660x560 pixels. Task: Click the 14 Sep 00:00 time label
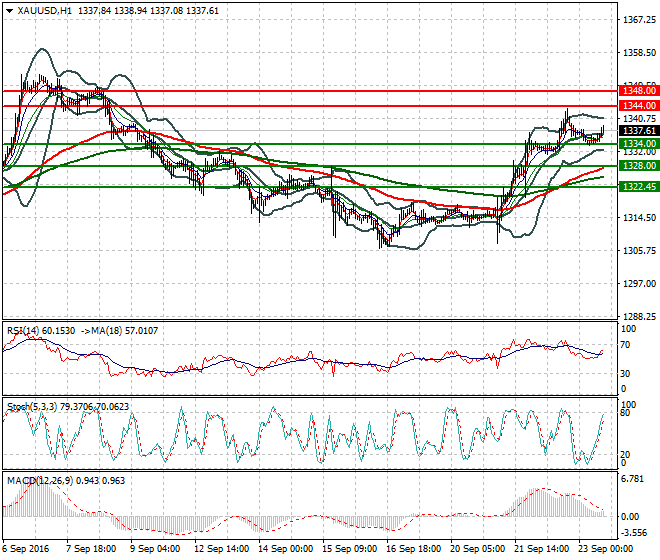point(285,549)
